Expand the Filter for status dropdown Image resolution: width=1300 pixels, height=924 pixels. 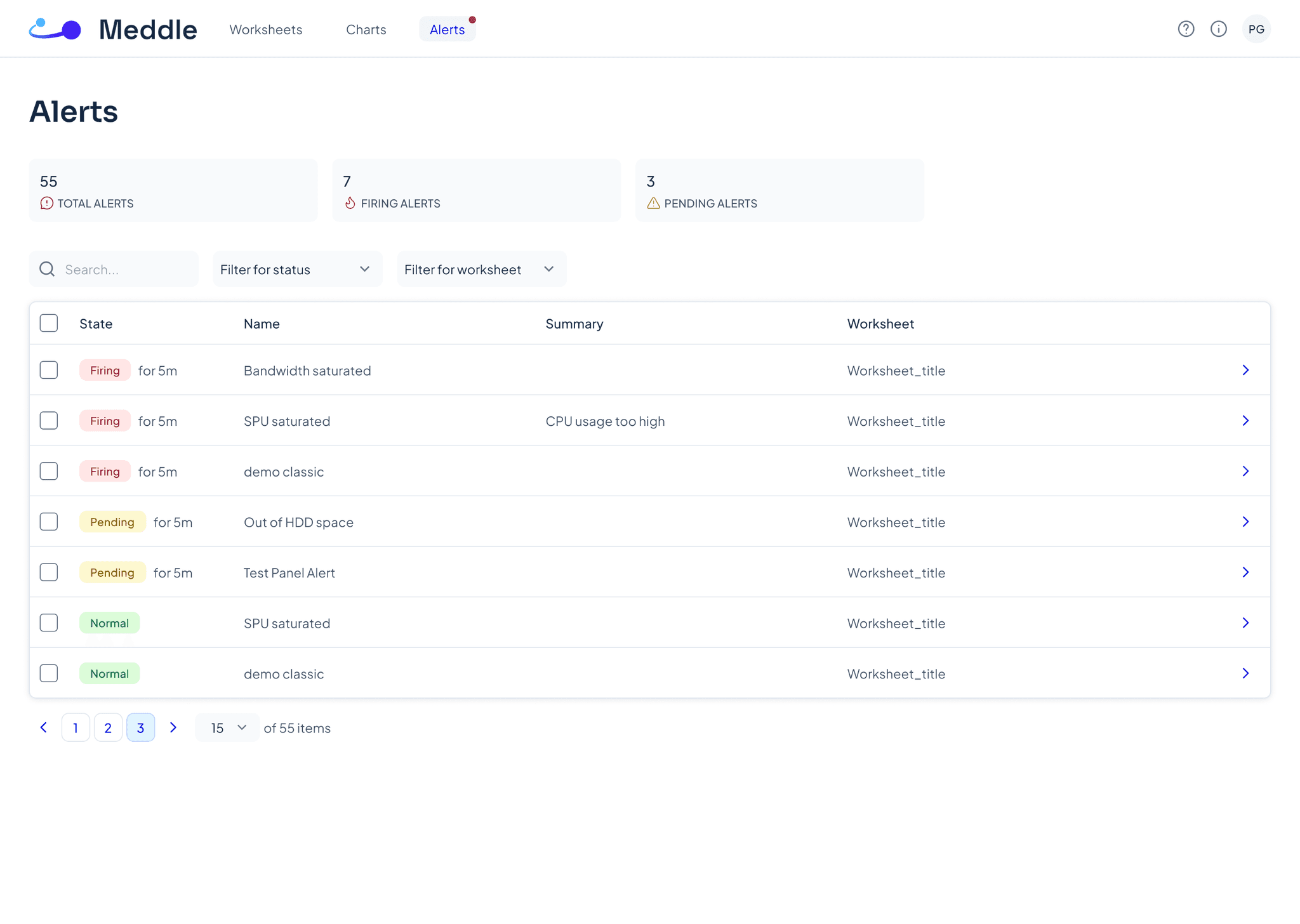coord(297,269)
